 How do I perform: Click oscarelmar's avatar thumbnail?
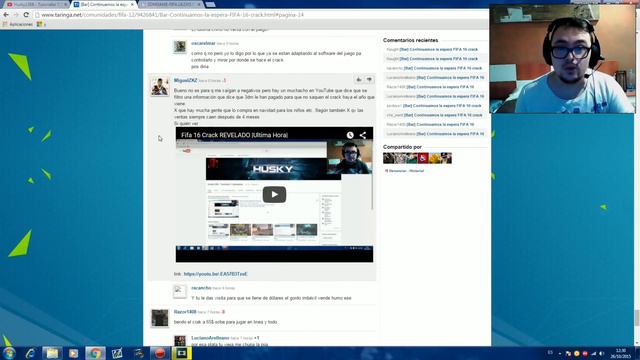point(180,47)
